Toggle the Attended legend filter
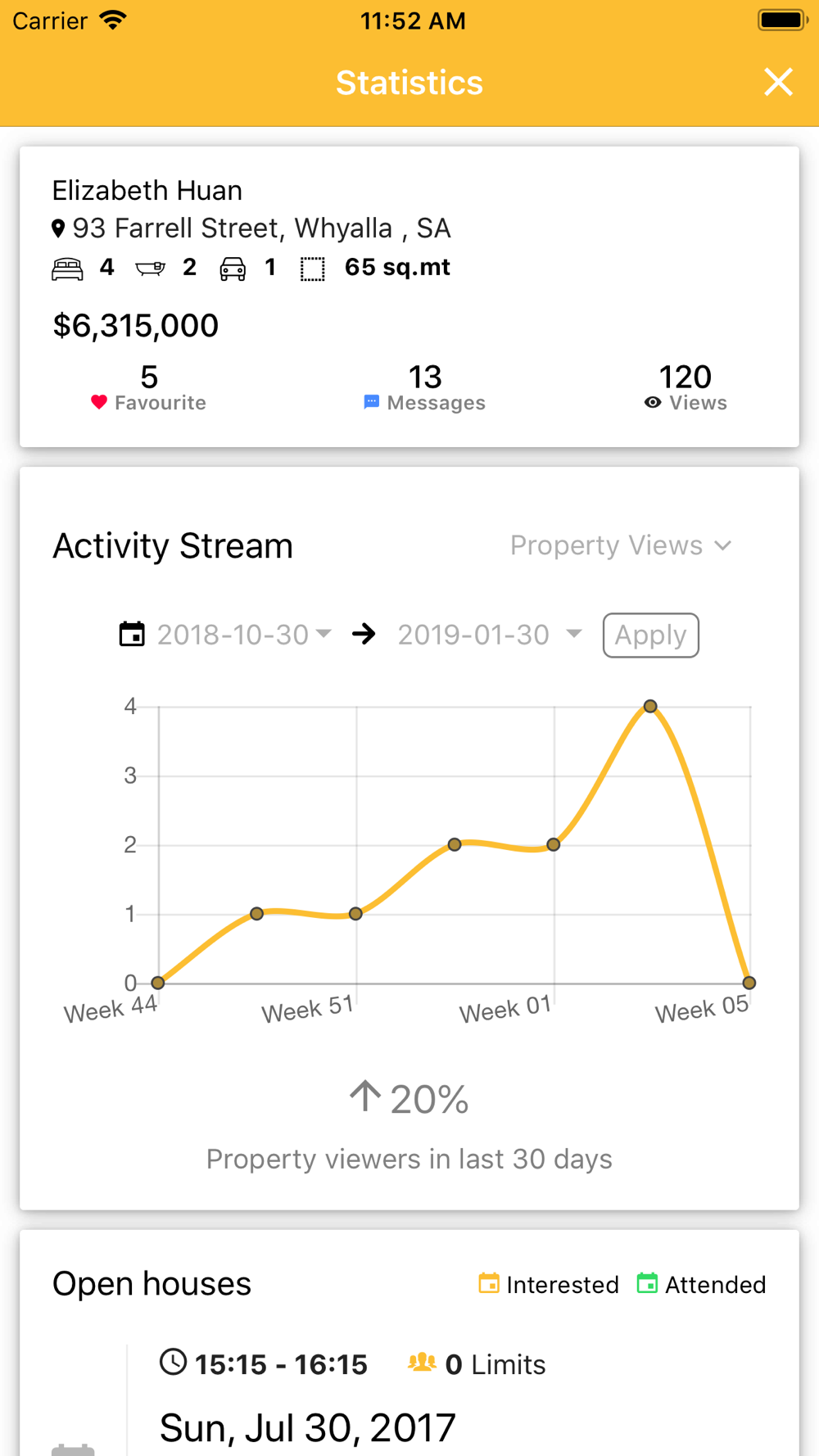 [x=702, y=1284]
